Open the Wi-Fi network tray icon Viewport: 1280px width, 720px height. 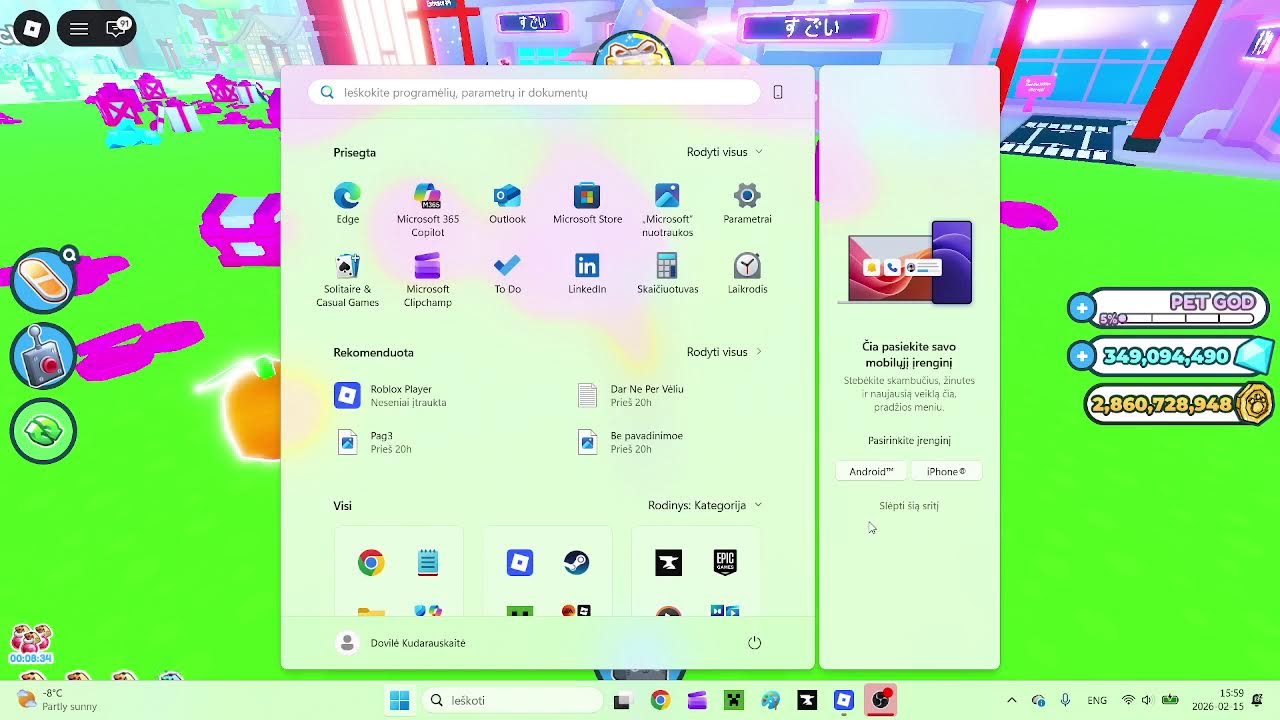[x=1128, y=700]
